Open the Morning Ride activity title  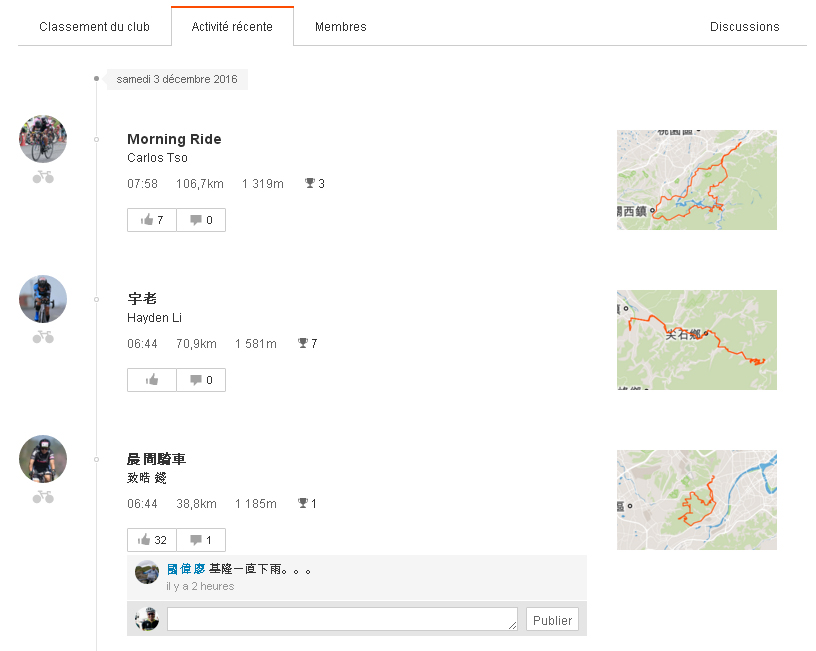coord(174,139)
